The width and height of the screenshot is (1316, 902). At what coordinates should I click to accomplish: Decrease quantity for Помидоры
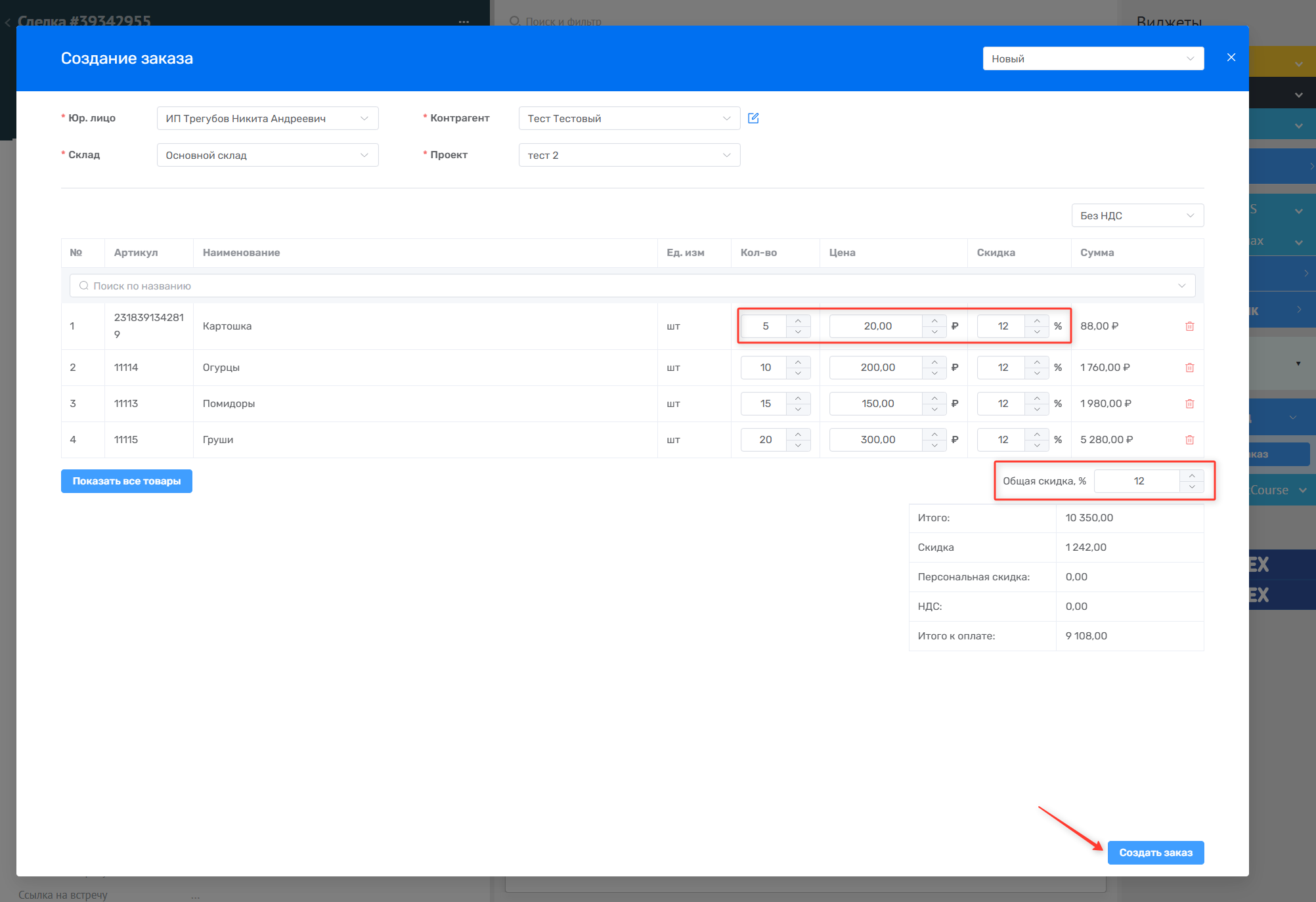point(798,410)
